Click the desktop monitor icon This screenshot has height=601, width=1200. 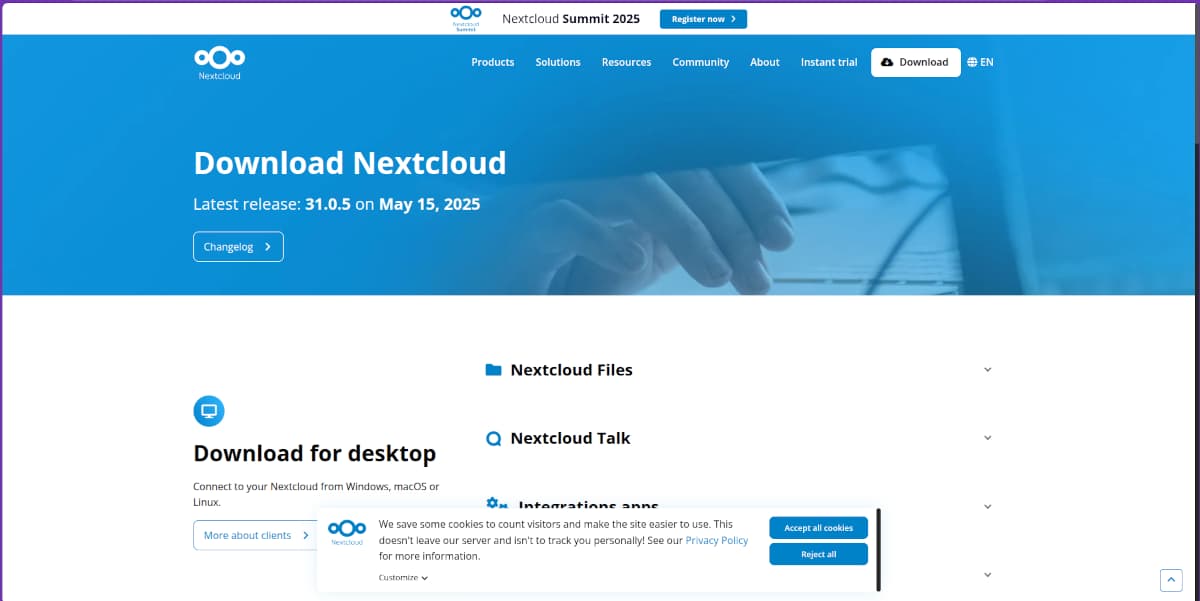[x=209, y=411]
